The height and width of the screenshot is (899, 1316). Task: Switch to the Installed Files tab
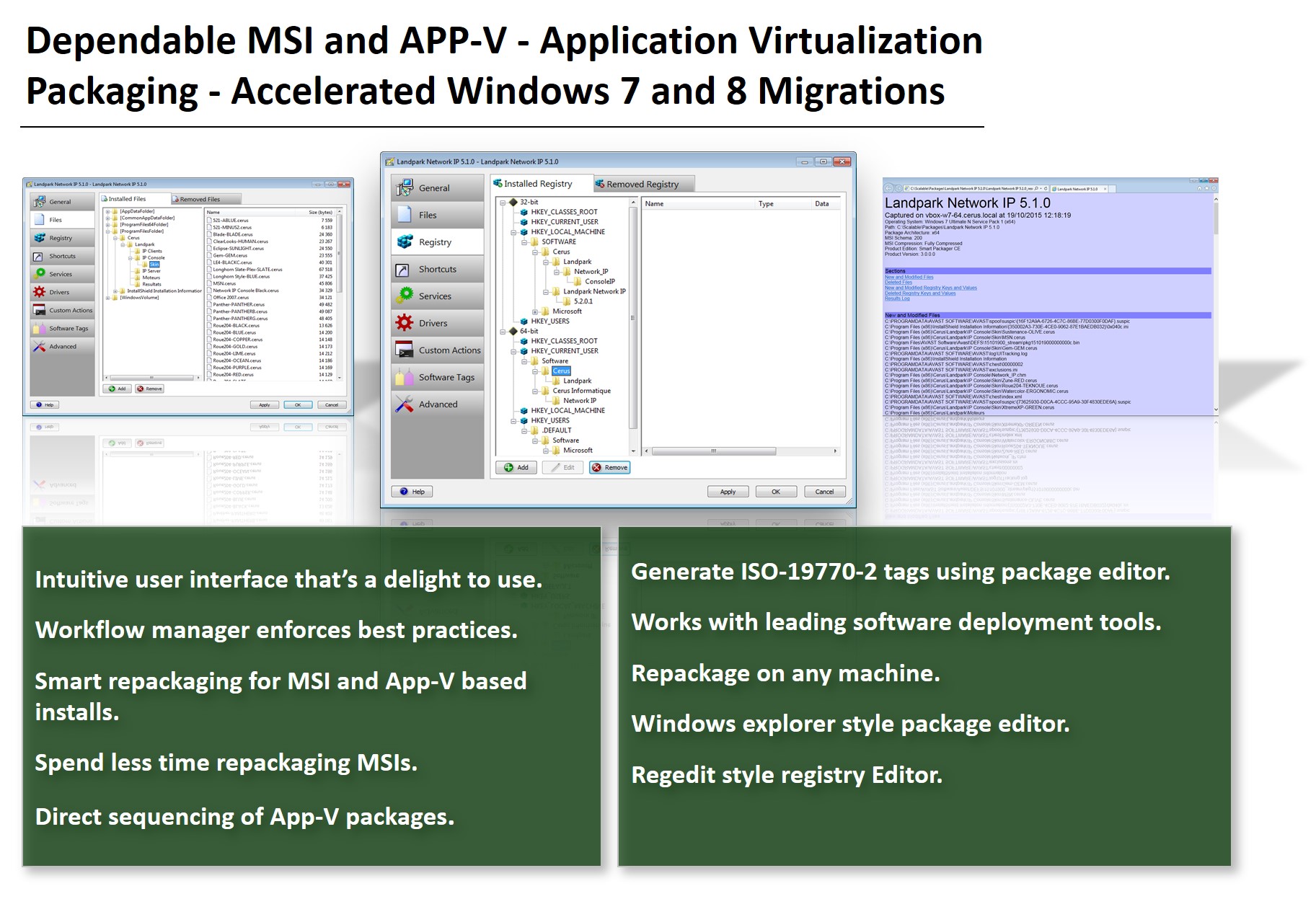[x=135, y=199]
